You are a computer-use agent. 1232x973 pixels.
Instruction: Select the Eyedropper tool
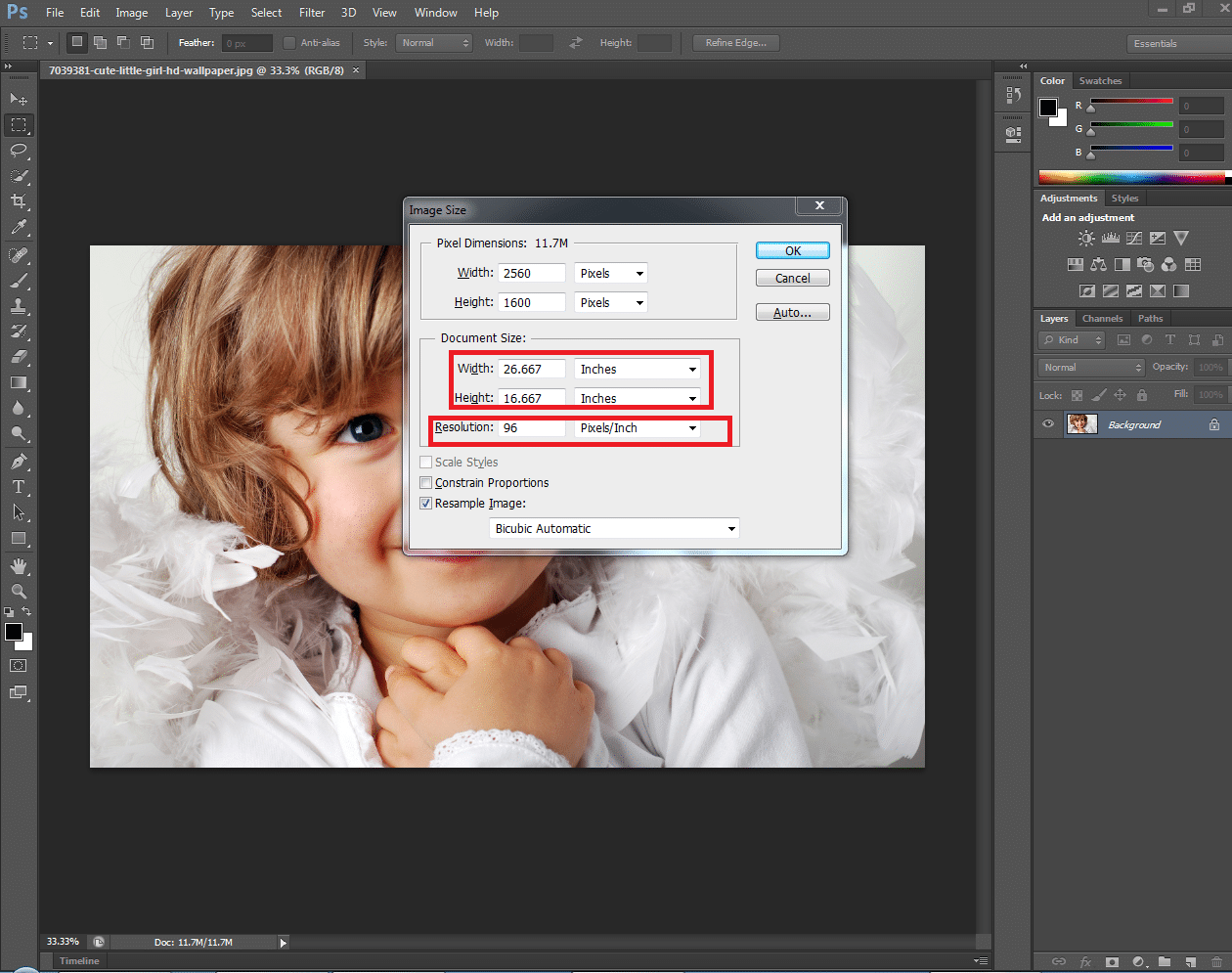click(x=18, y=227)
